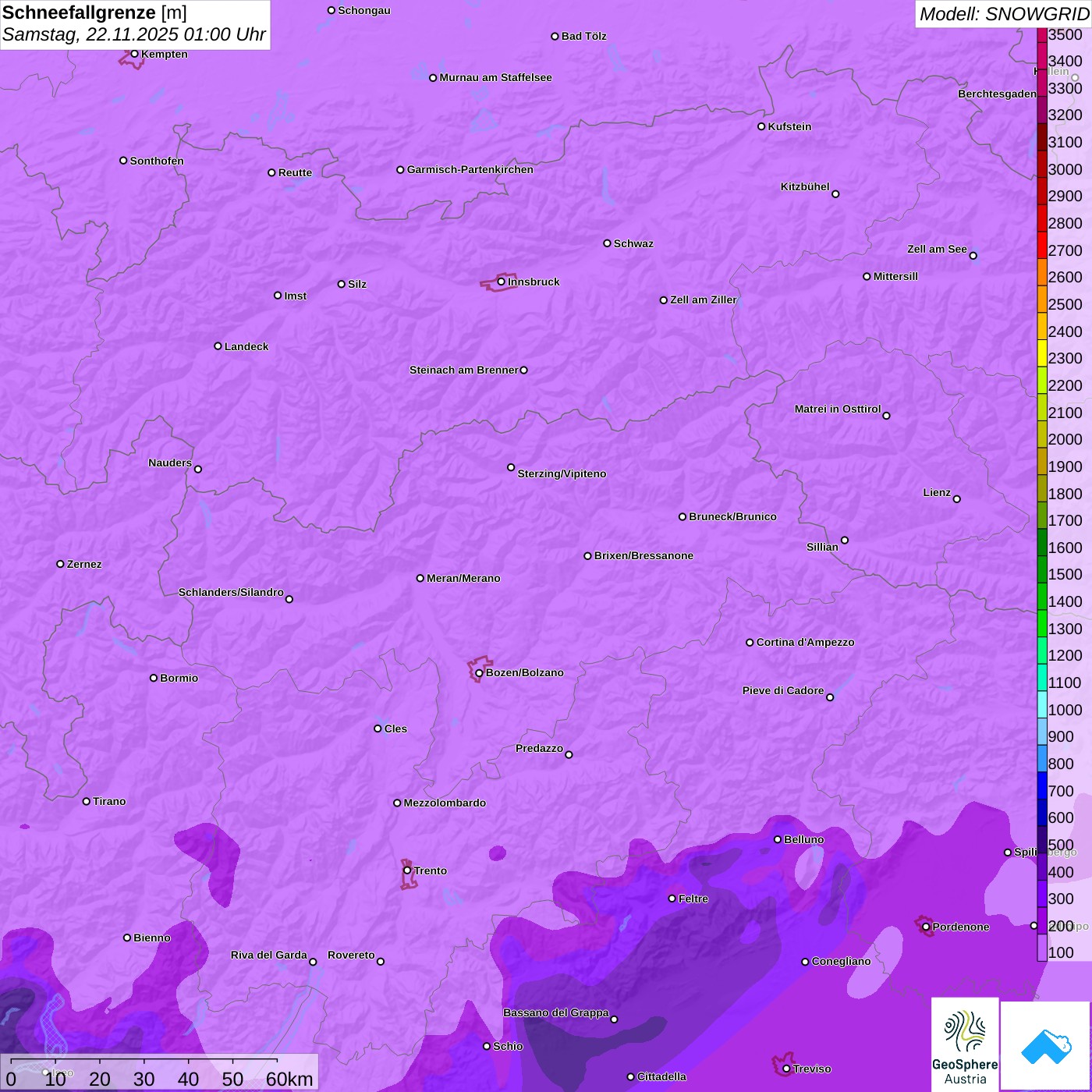Viewport: 1092px width, 1092px height.
Task: Click the Bozen/Bolzano city marker
Action: (x=480, y=673)
